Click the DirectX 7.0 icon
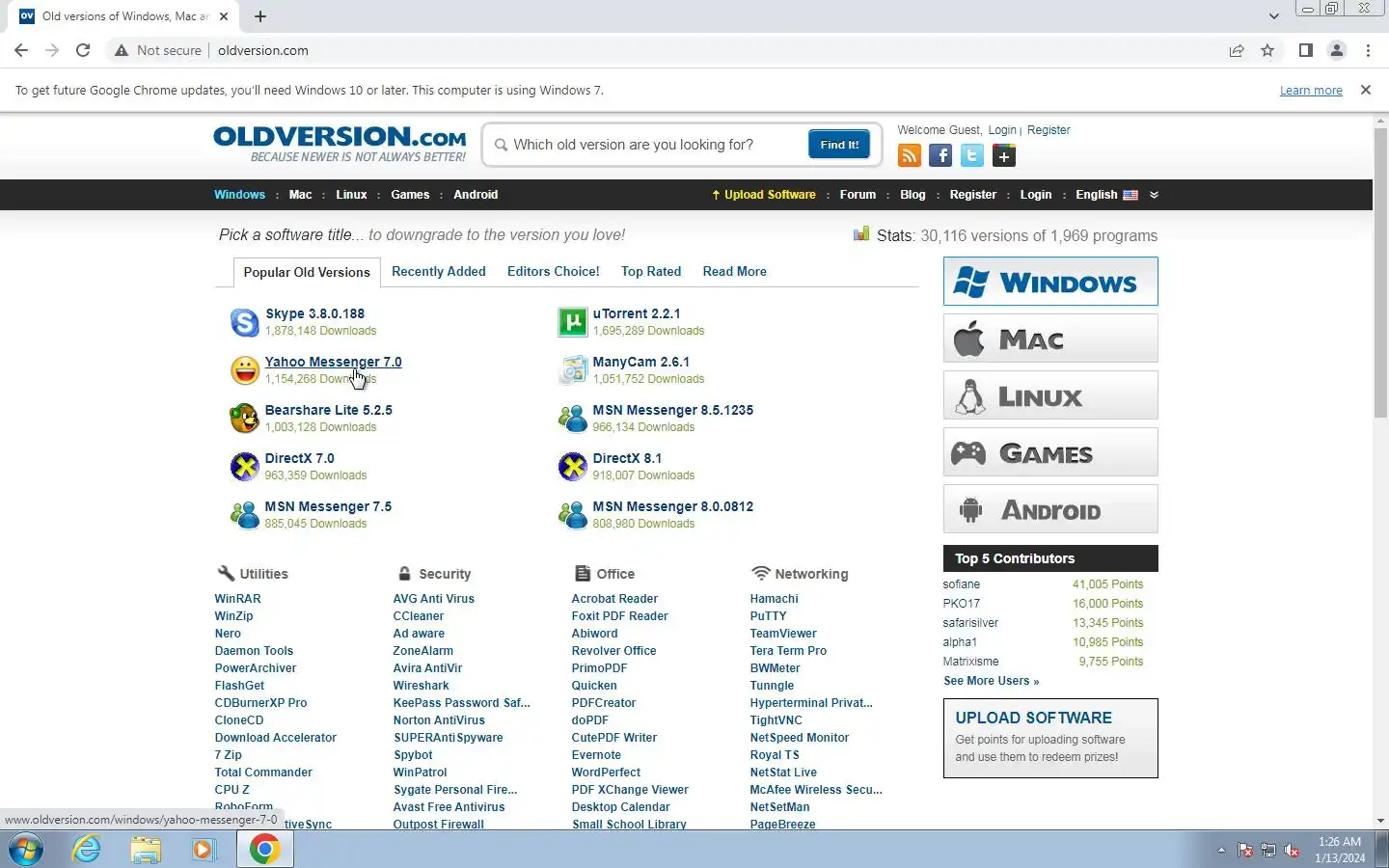 pyautogui.click(x=245, y=467)
